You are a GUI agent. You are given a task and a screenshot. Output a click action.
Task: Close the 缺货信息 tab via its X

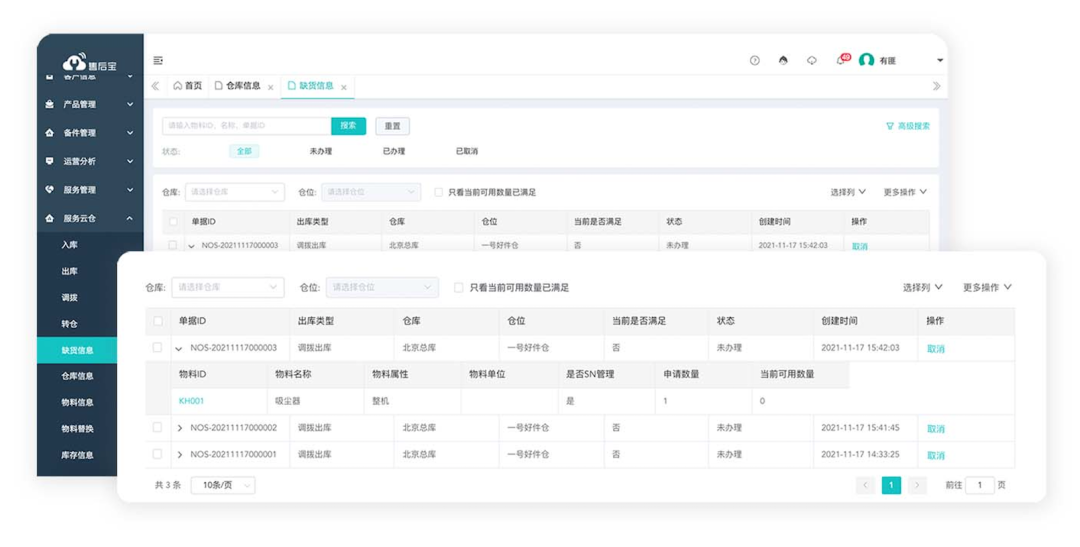pyautogui.click(x=344, y=88)
